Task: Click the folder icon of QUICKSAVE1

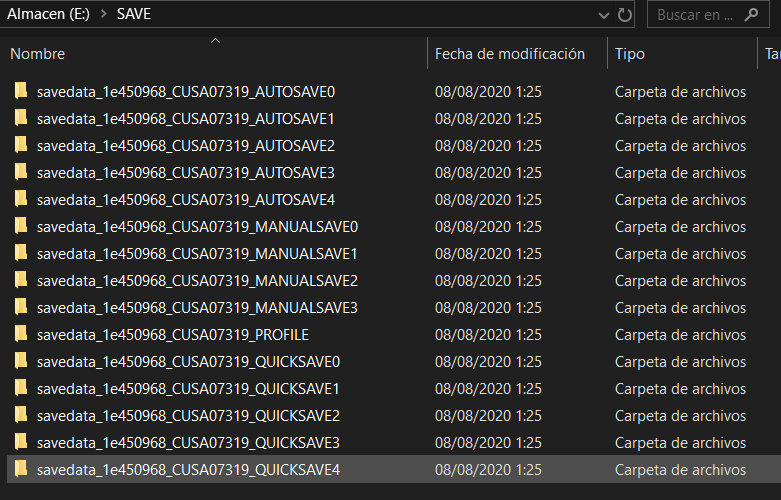Action: [x=21, y=388]
